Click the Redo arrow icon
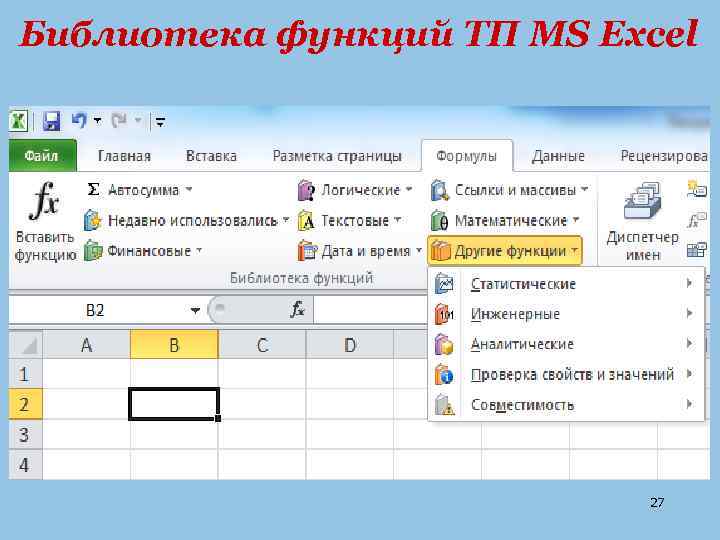720x540 pixels. pyautogui.click(x=119, y=121)
